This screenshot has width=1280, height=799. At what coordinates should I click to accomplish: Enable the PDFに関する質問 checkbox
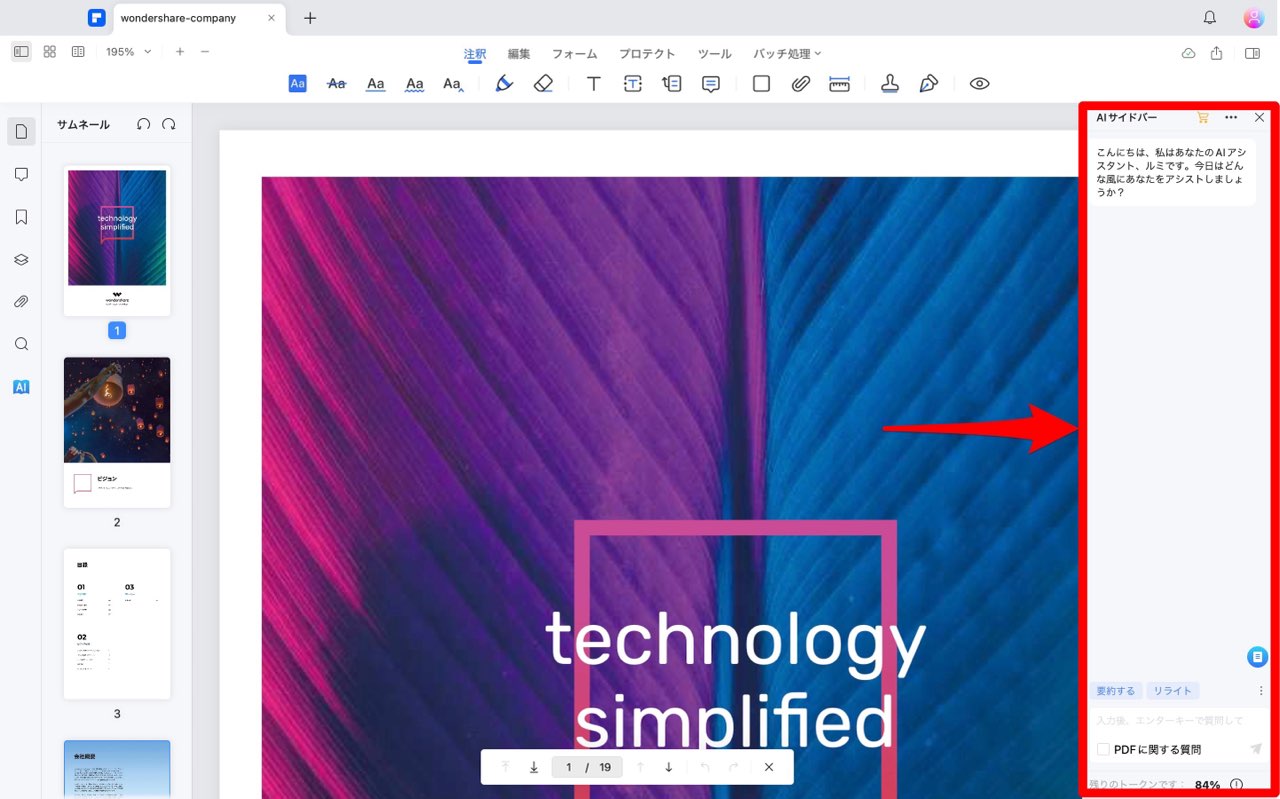coord(1103,749)
